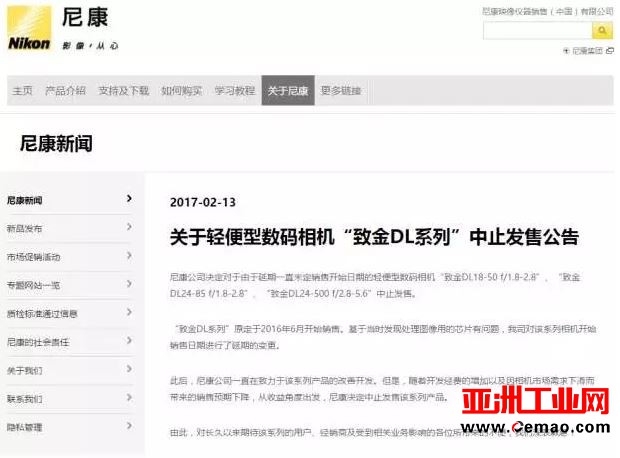Select 市场促销活动 in the sidebar
The width and height of the screenshot is (620, 458).
(x=34, y=257)
